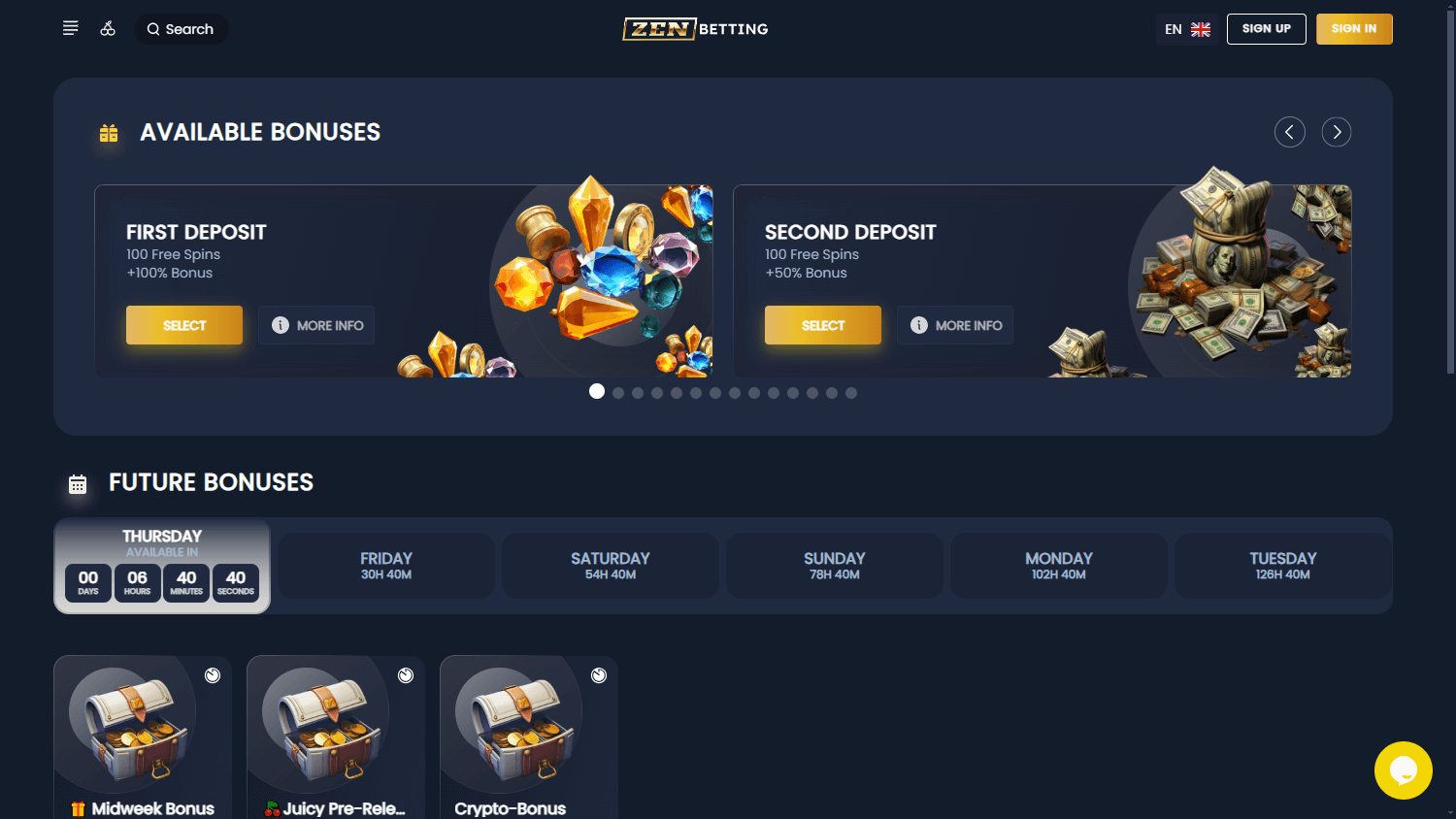Select the second carousel pagination dot
Image resolution: width=1456 pixels, height=819 pixels.
pyautogui.click(x=618, y=393)
